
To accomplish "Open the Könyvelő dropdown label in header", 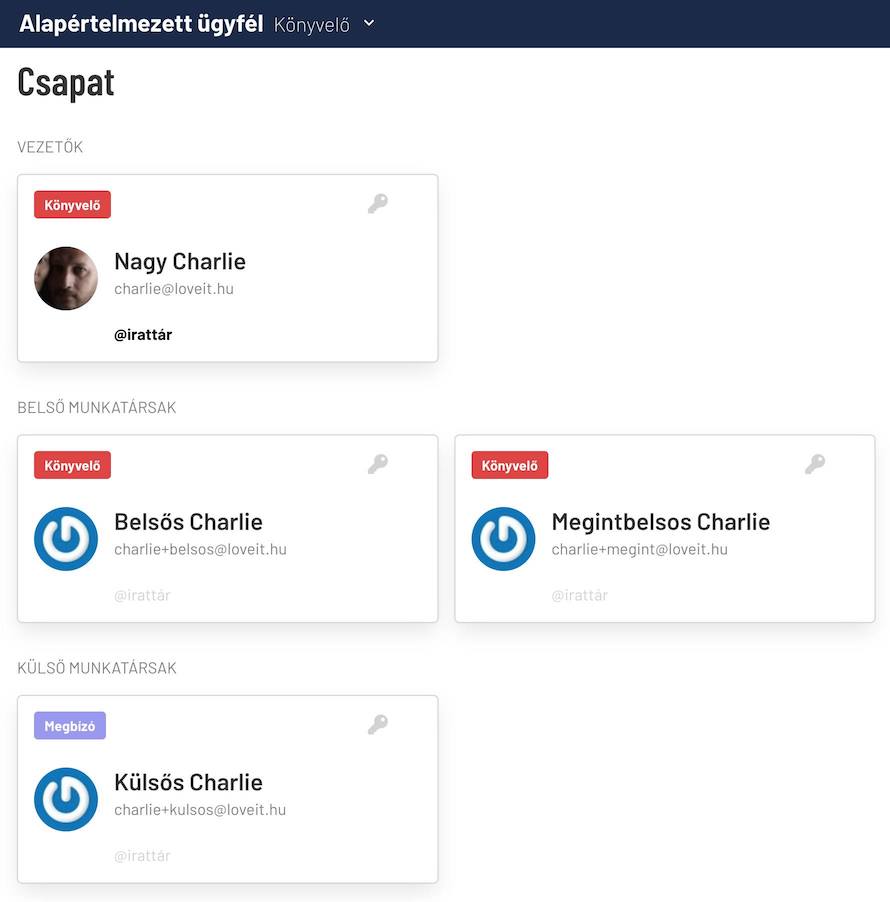I will coord(311,24).
